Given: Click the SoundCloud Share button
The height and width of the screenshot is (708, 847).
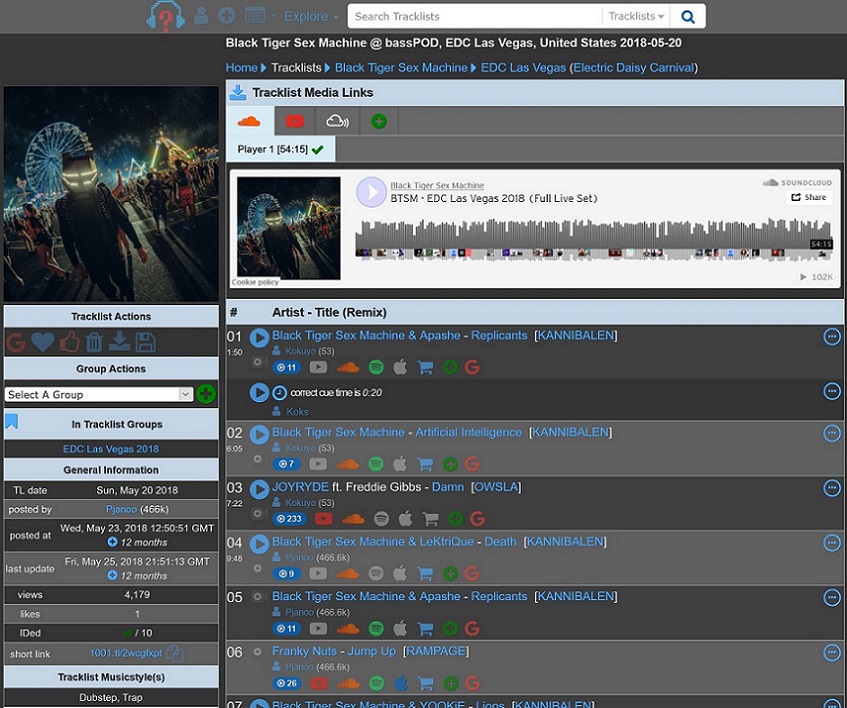Looking at the screenshot, I should 809,198.
